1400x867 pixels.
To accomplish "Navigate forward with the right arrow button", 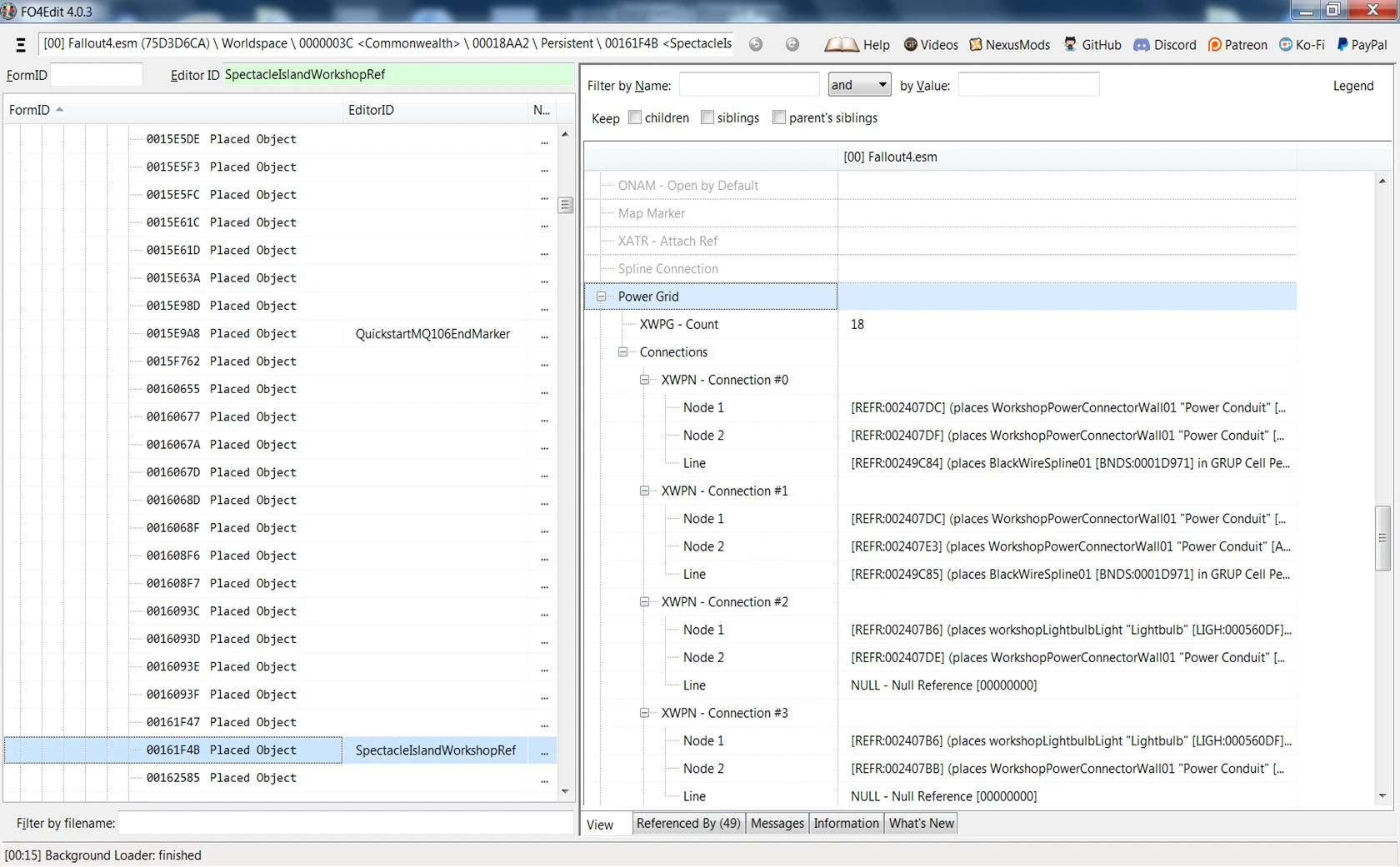I will point(792,45).
